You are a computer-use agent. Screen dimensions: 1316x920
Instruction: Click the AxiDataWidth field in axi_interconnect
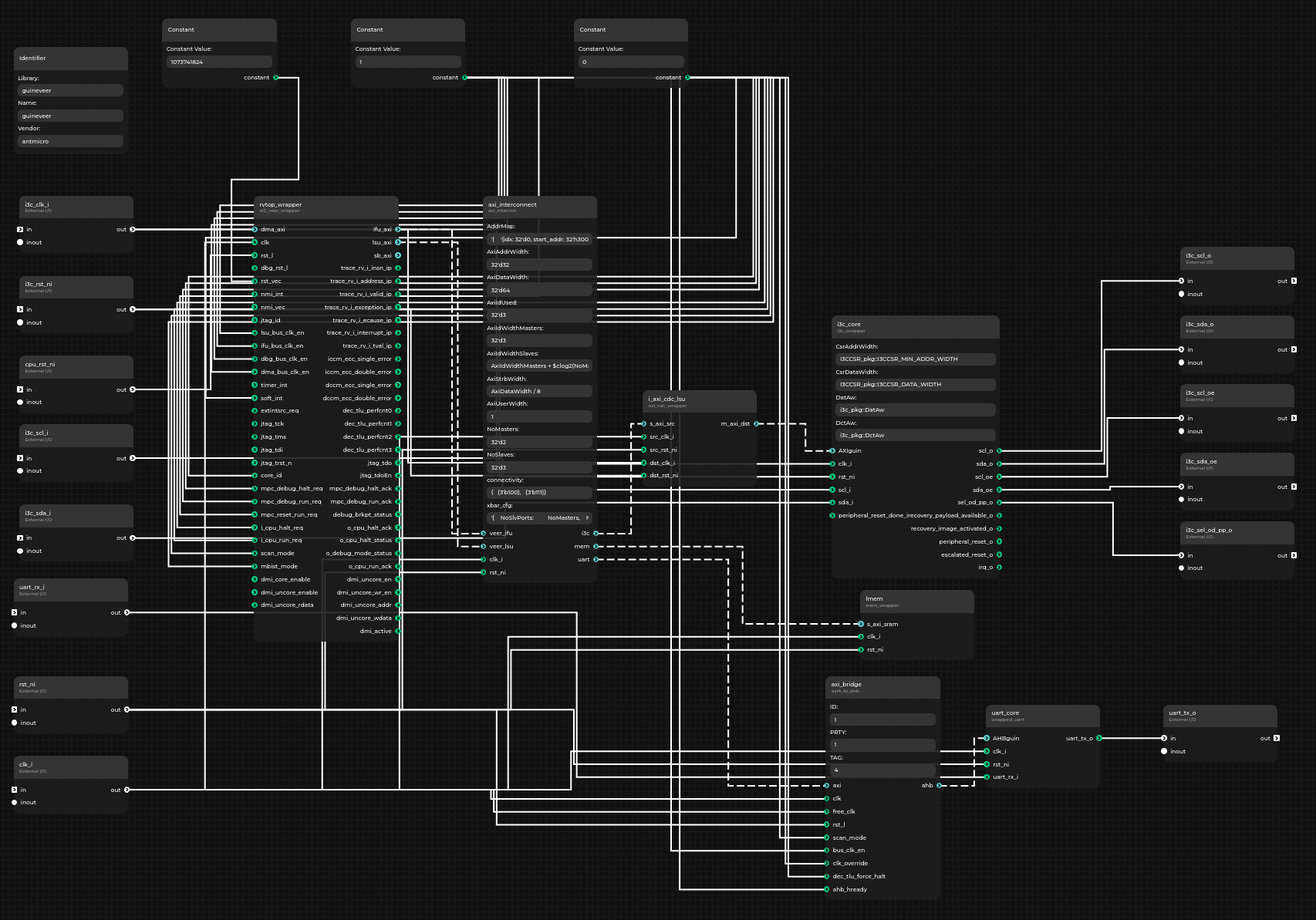pyautogui.click(x=539, y=290)
